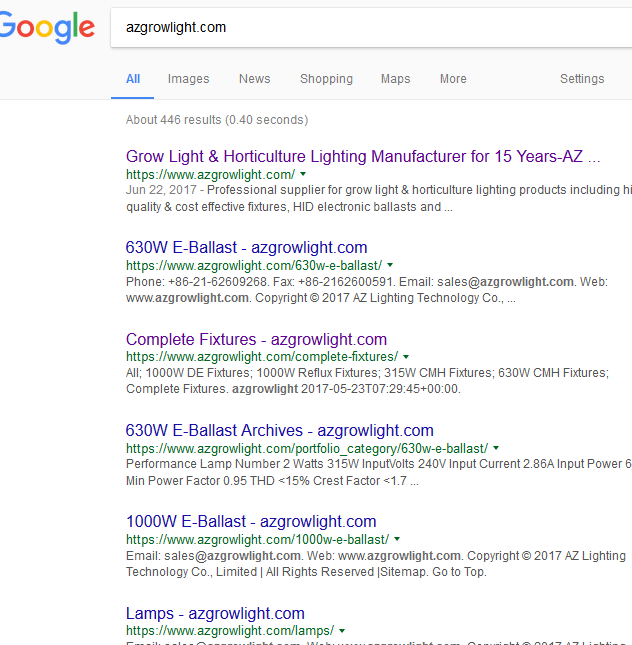The width and height of the screenshot is (632, 645).
Task: Select the All tab
Action: tap(133, 79)
